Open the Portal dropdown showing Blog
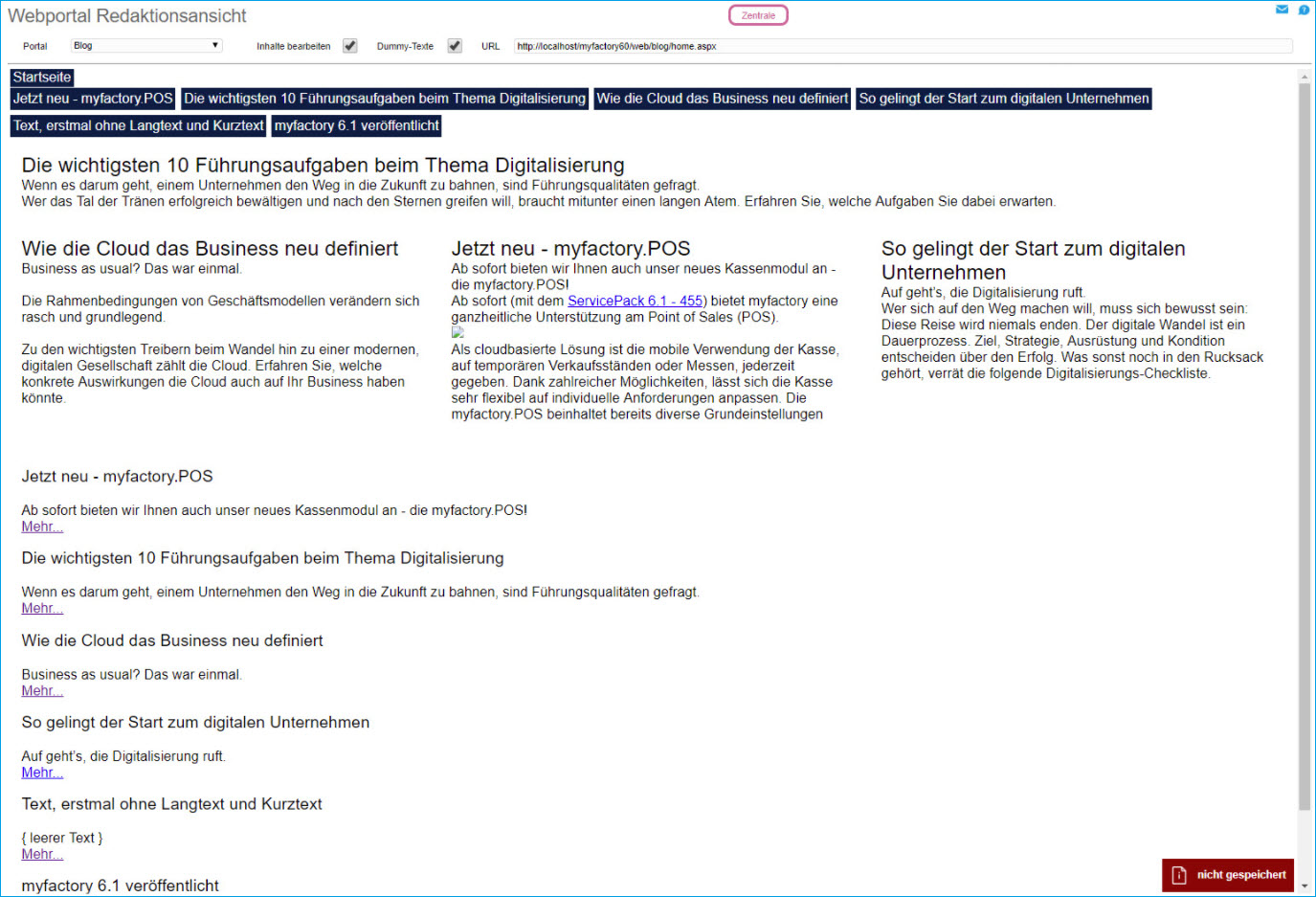Screen dimensions: 1316x897 (146, 46)
